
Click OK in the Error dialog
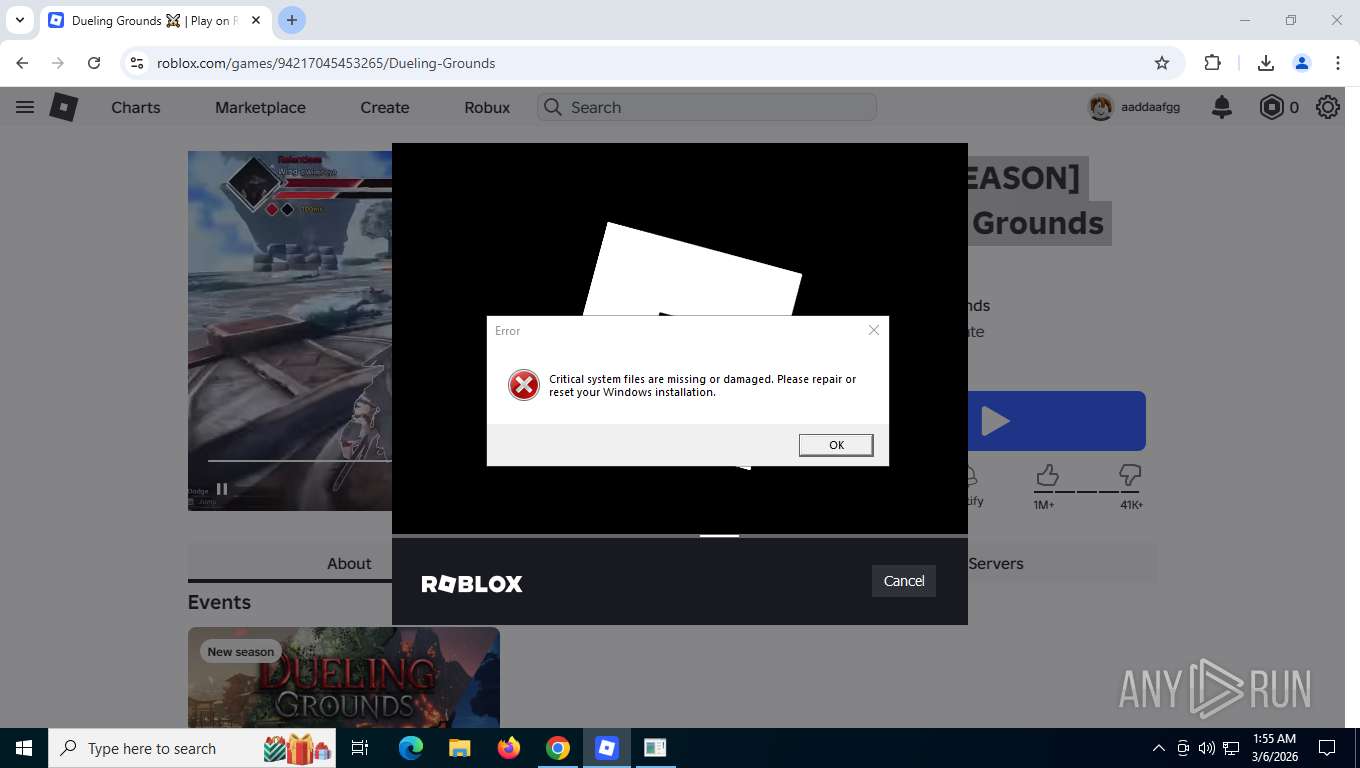(x=836, y=445)
